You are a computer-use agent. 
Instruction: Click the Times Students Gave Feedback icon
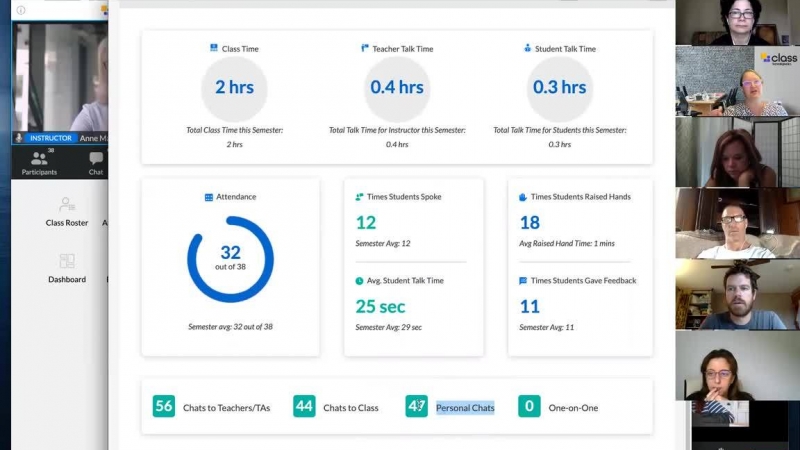523,281
